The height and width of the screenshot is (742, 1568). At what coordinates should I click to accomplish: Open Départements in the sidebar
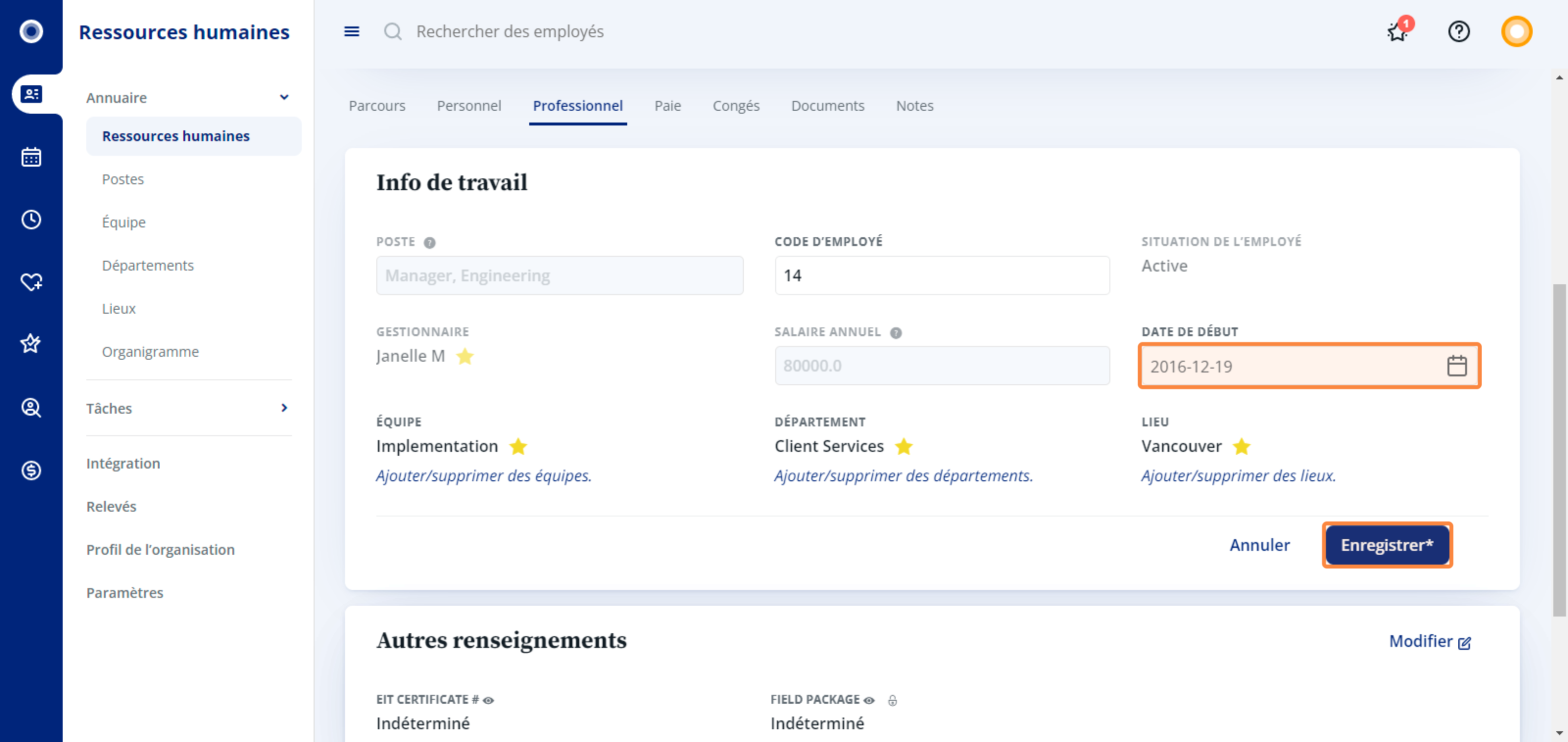(148, 266)
